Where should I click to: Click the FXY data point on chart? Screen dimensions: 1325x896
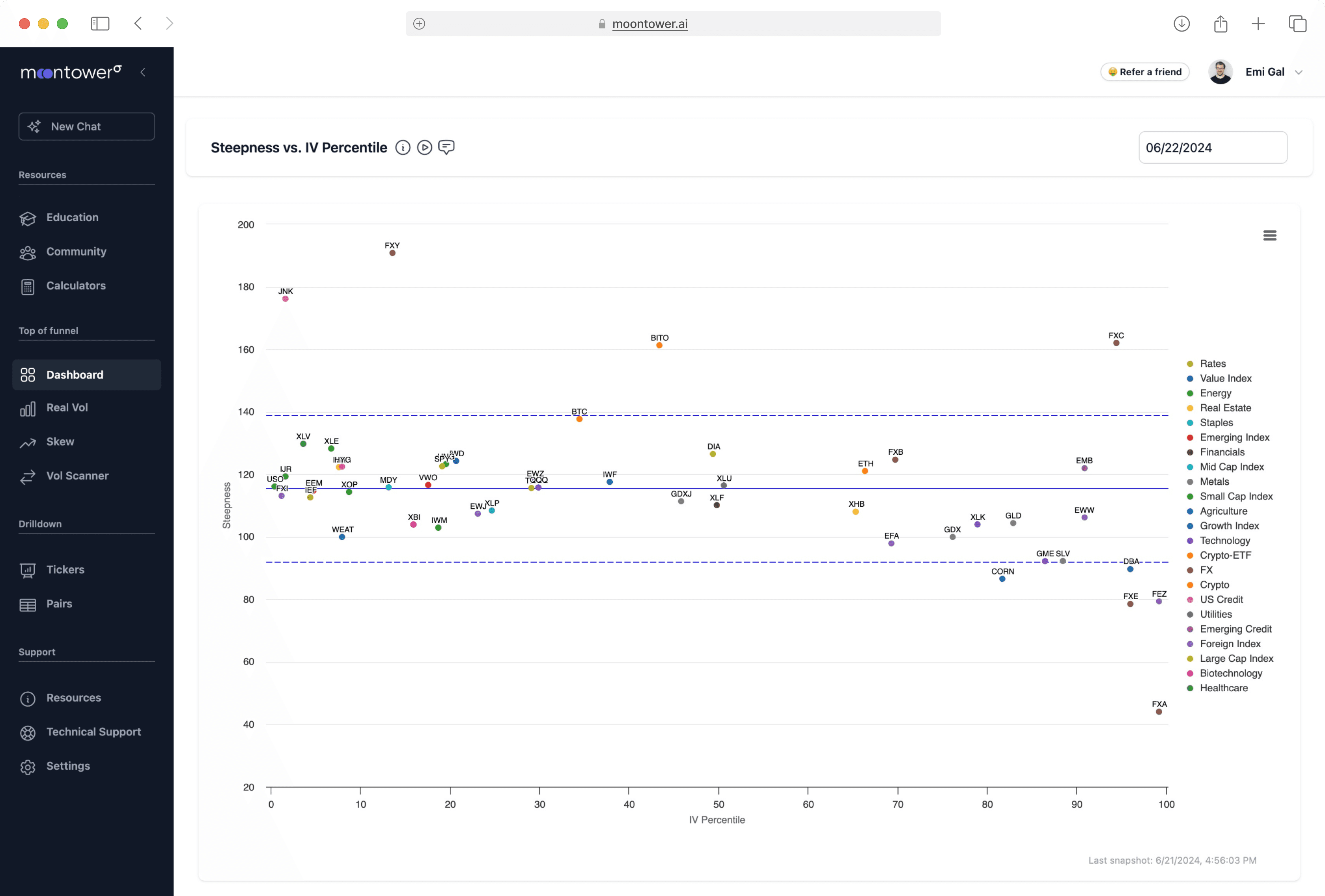(x=392, y=253)
